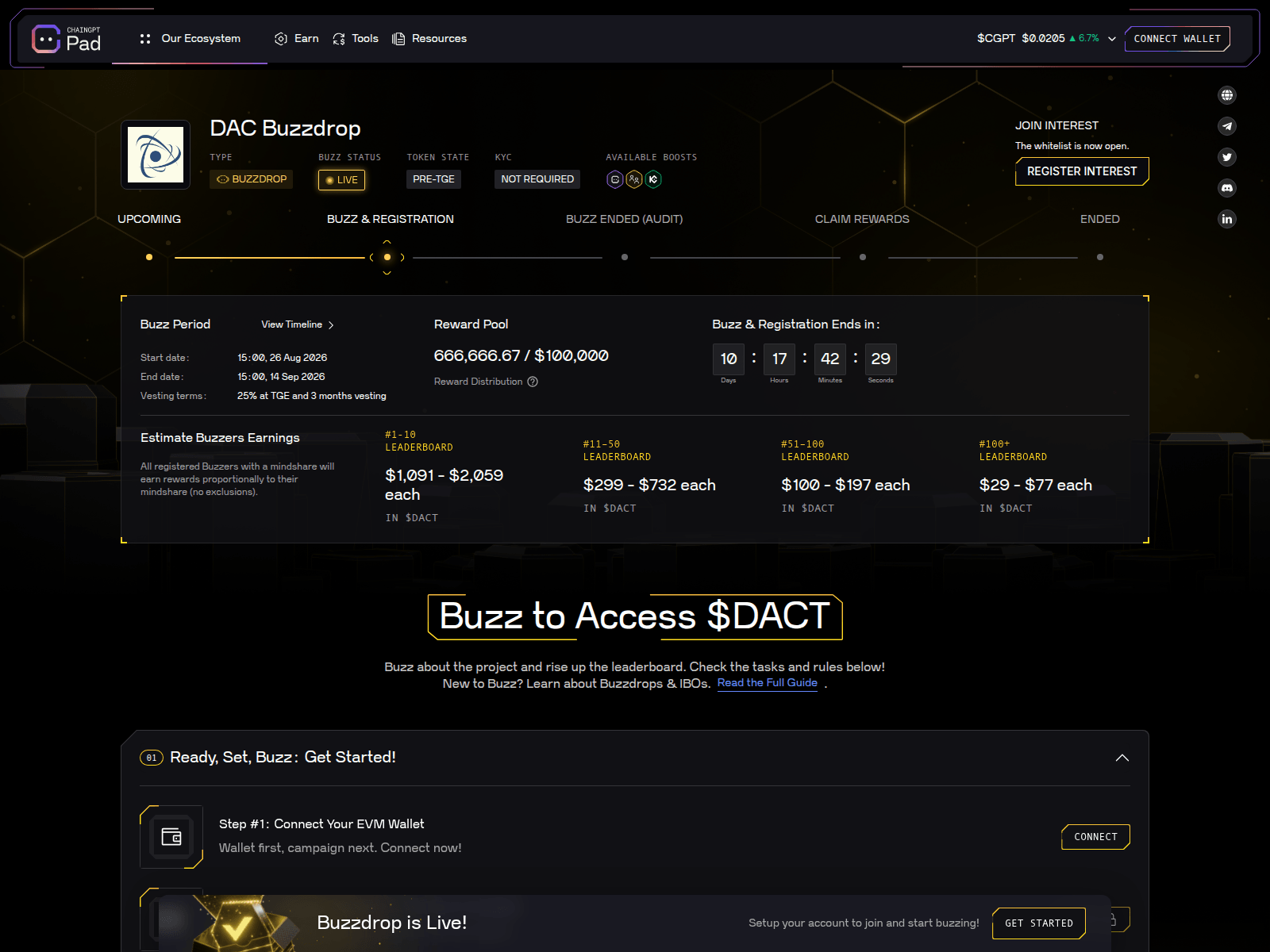Open the Discord social icon
The height and width of the screenshot is (952, 1270).
click(1227, 188)
